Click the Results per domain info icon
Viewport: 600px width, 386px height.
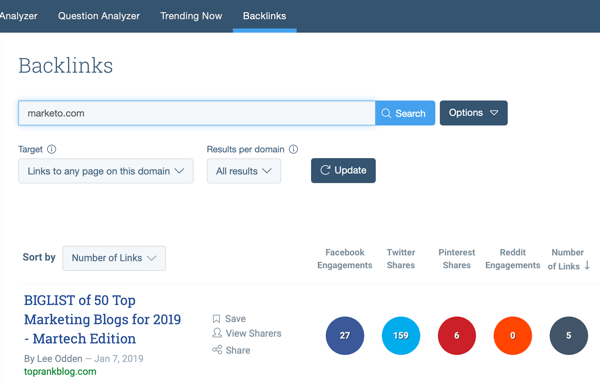point(293,149)
